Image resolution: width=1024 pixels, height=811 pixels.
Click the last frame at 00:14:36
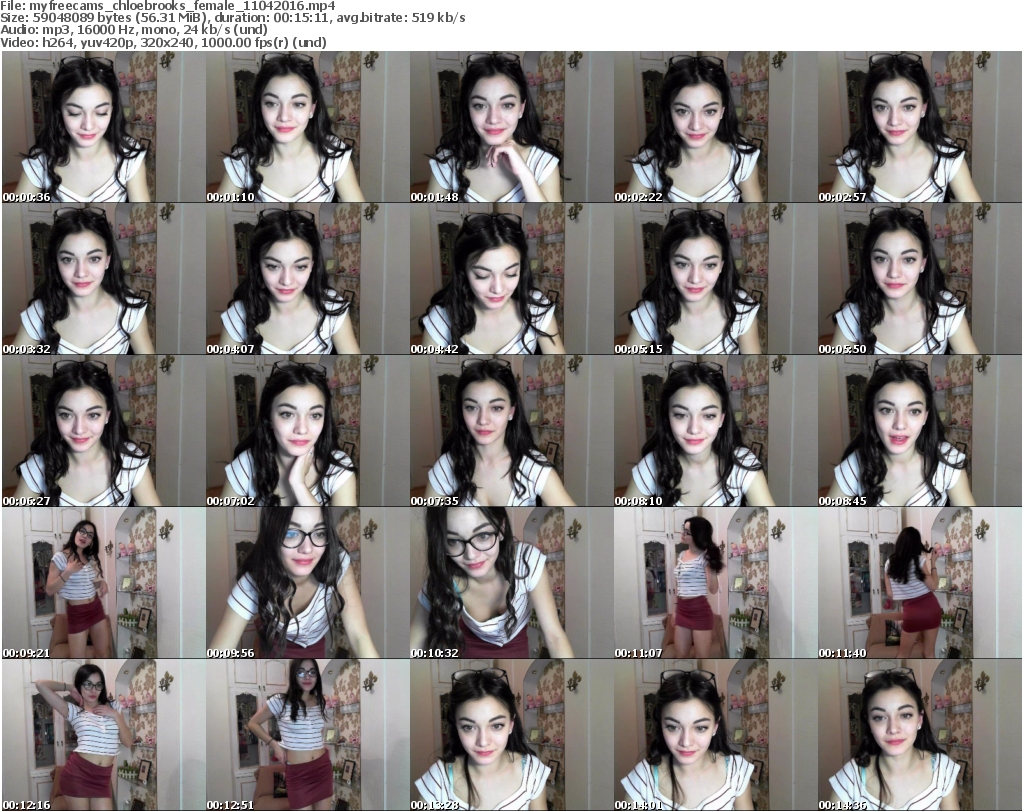(919, 736)
